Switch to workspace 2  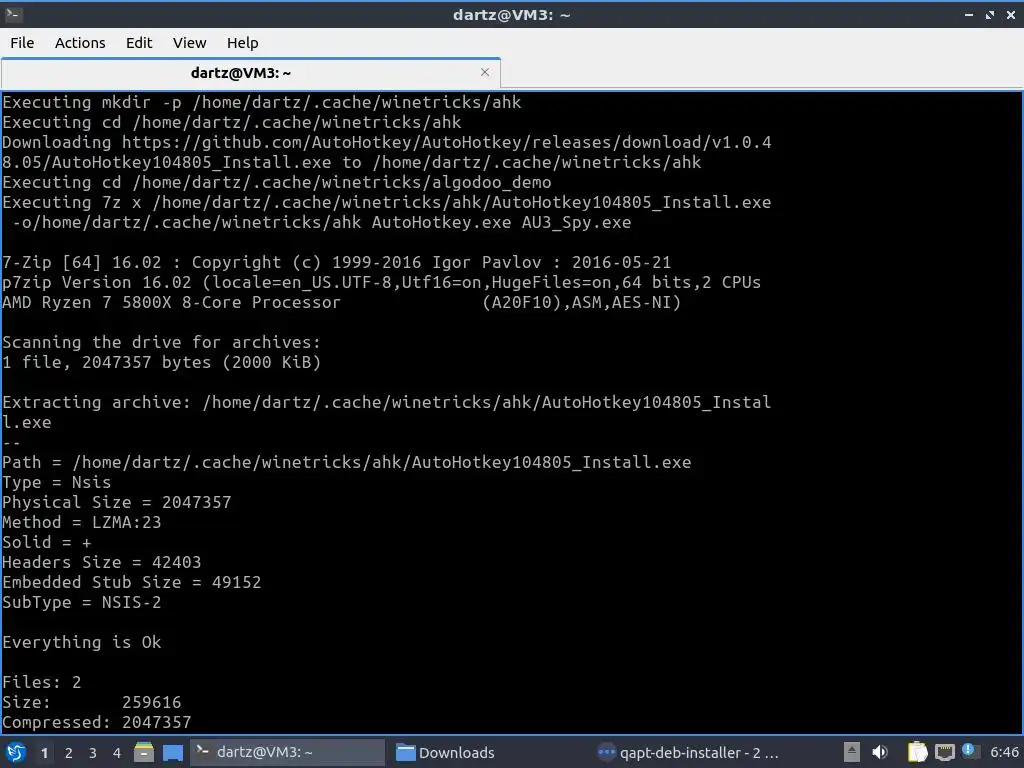pos(69,753)
